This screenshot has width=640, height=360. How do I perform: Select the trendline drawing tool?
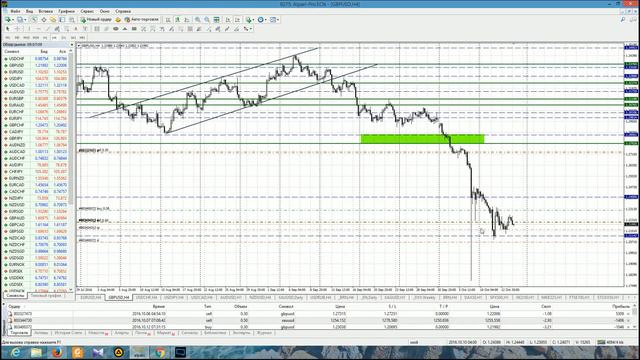(48, 29)
